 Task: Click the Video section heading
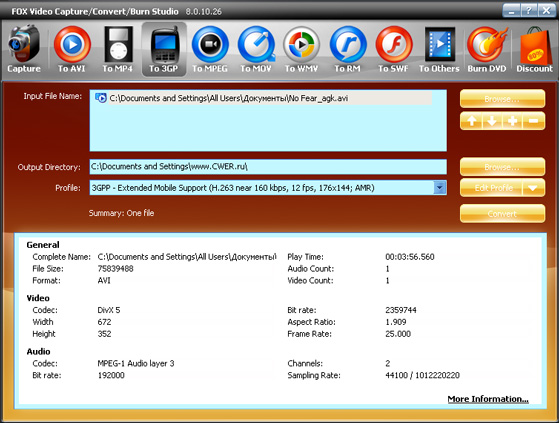click(x=38, y=298)
